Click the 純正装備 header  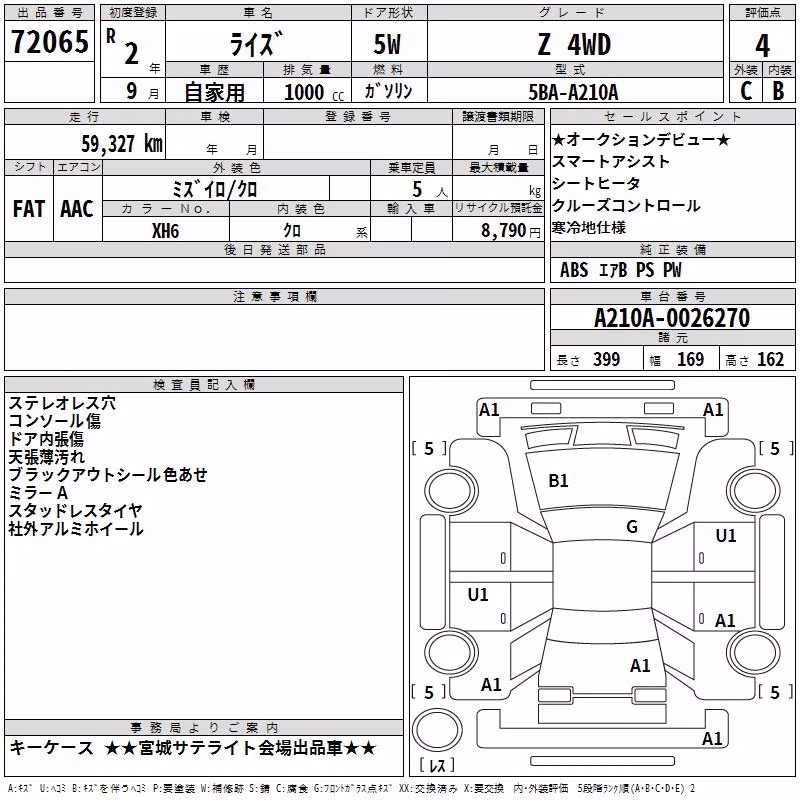click(672, 249)
